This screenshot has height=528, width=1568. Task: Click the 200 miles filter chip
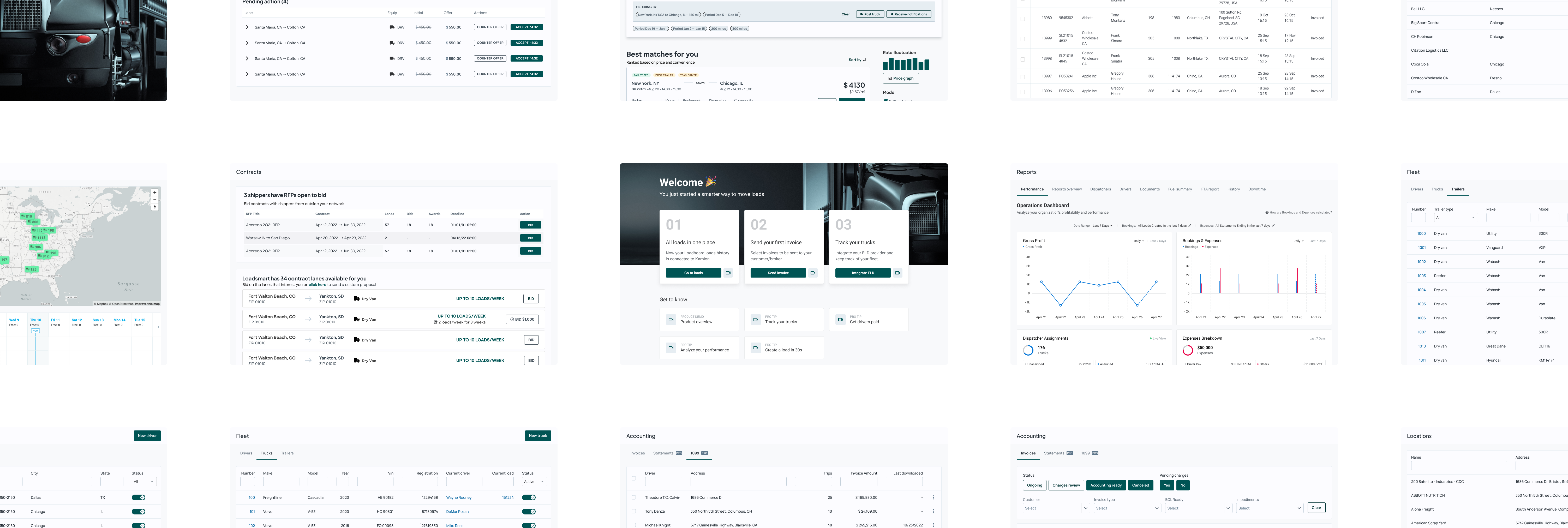click(718, 29)
